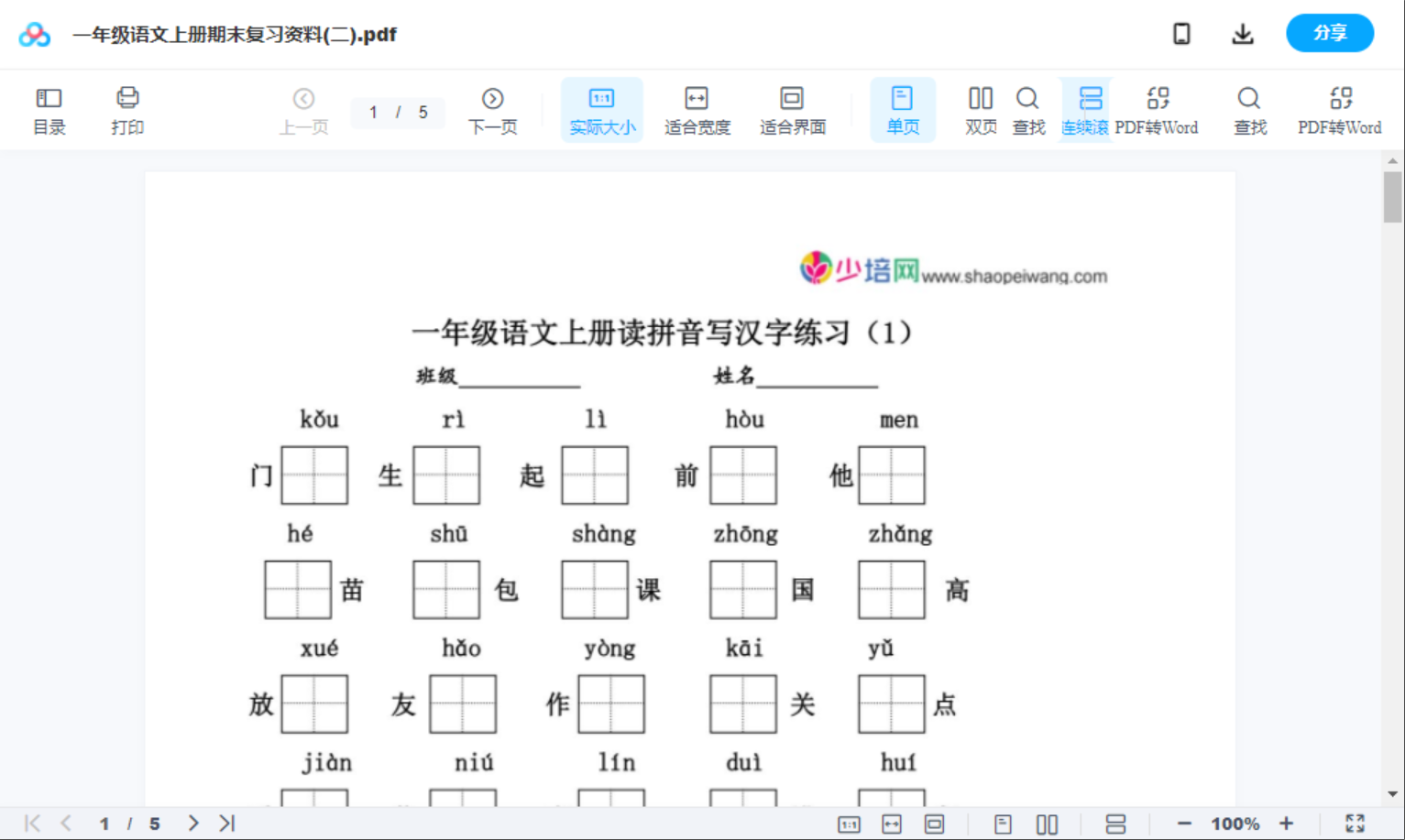Click the fullscreen icon in bottom bar
The height and width of the screenshot is (840, 1405).
1356,823
